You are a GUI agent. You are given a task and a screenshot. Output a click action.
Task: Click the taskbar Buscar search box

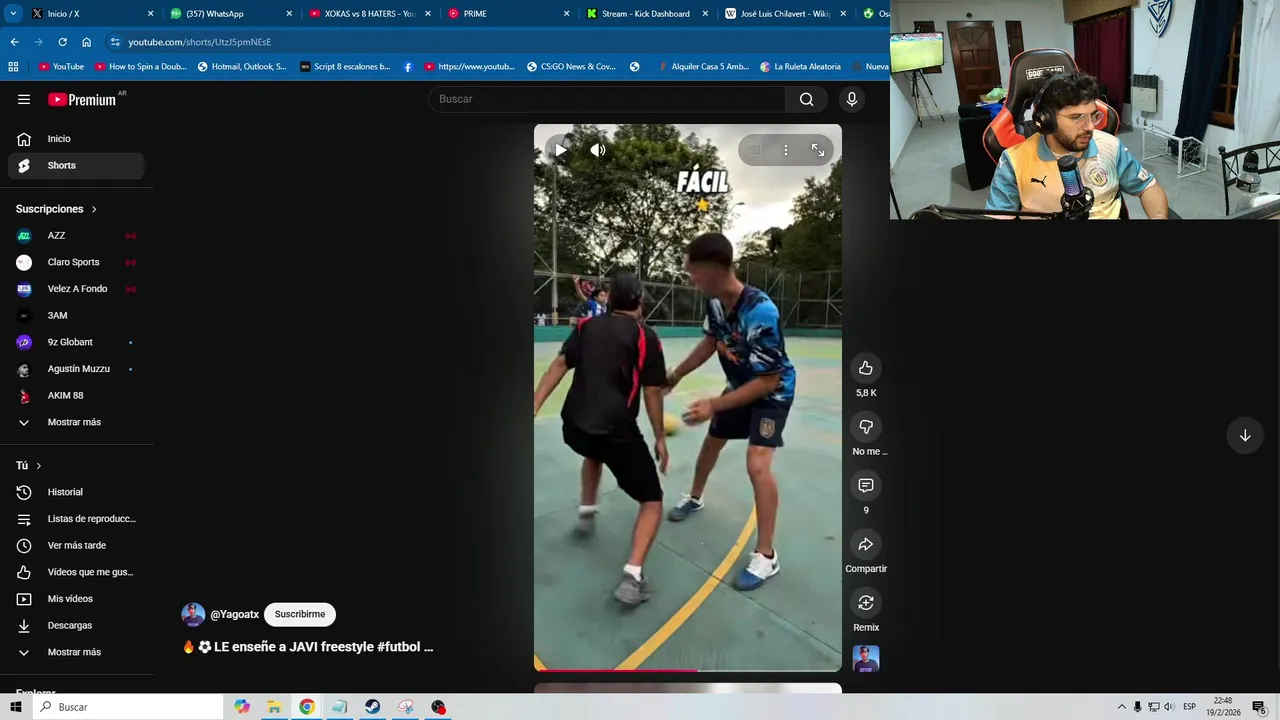tap(128, 707)
